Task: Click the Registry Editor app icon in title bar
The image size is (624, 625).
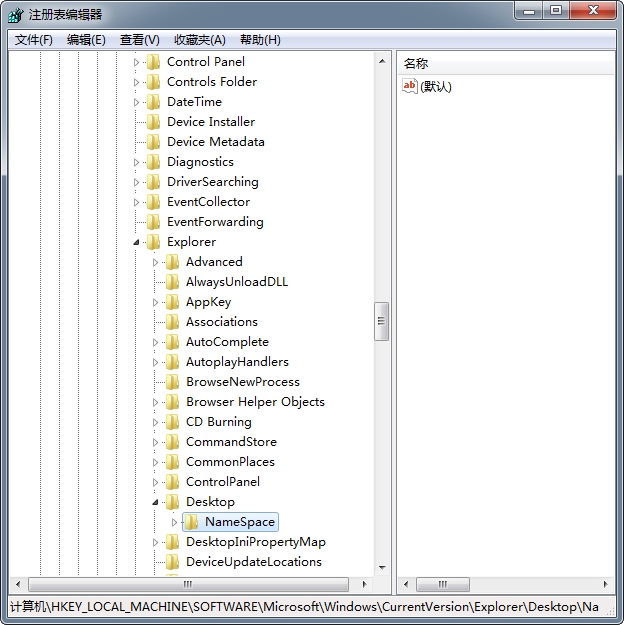Action: [16, 15]
